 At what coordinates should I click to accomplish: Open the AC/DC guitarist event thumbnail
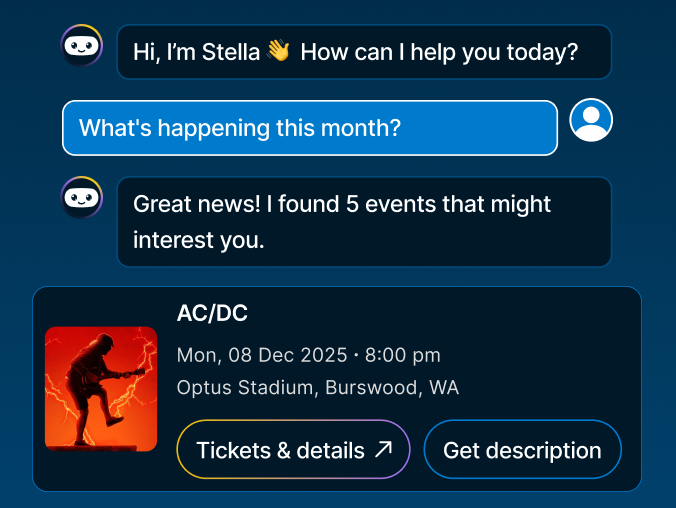click(101, 389)
